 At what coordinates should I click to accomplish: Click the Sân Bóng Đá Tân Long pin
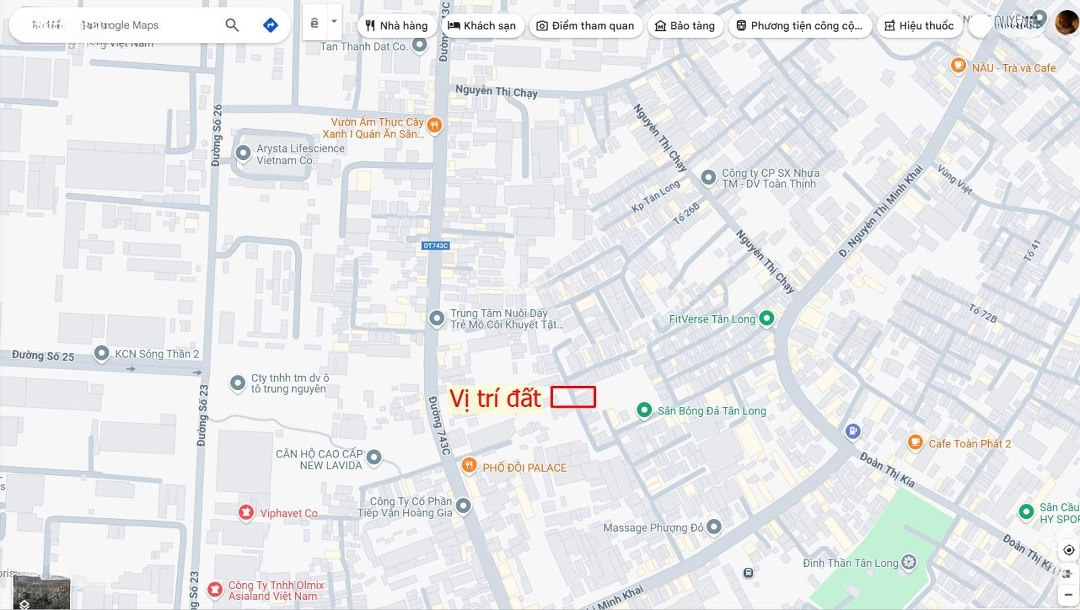tap(644, 410)
